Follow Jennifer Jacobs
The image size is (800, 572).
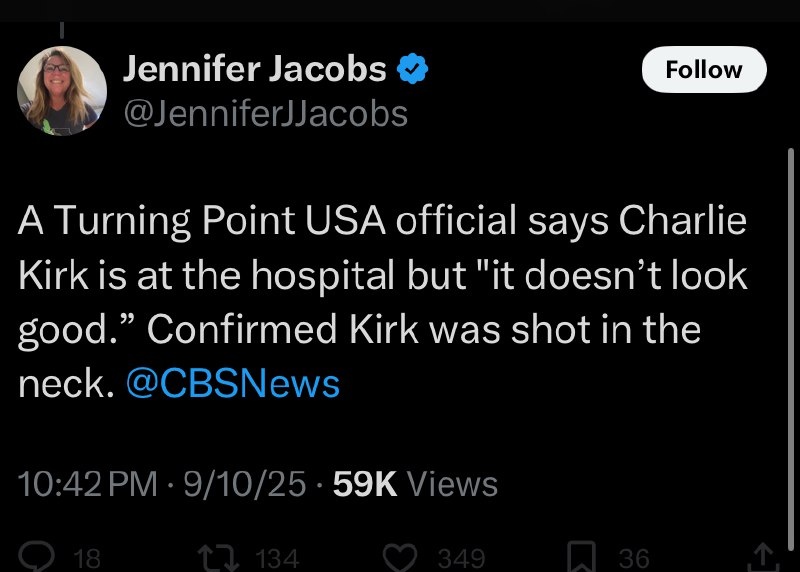[704, 70]
